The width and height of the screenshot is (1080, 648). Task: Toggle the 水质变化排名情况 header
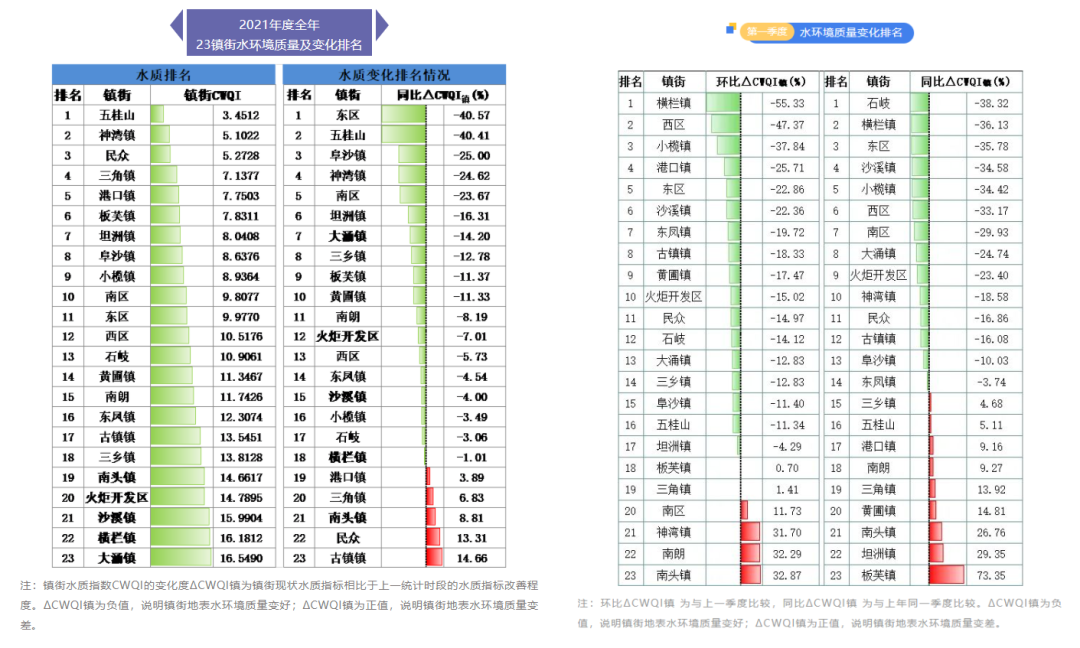[395, 74]
